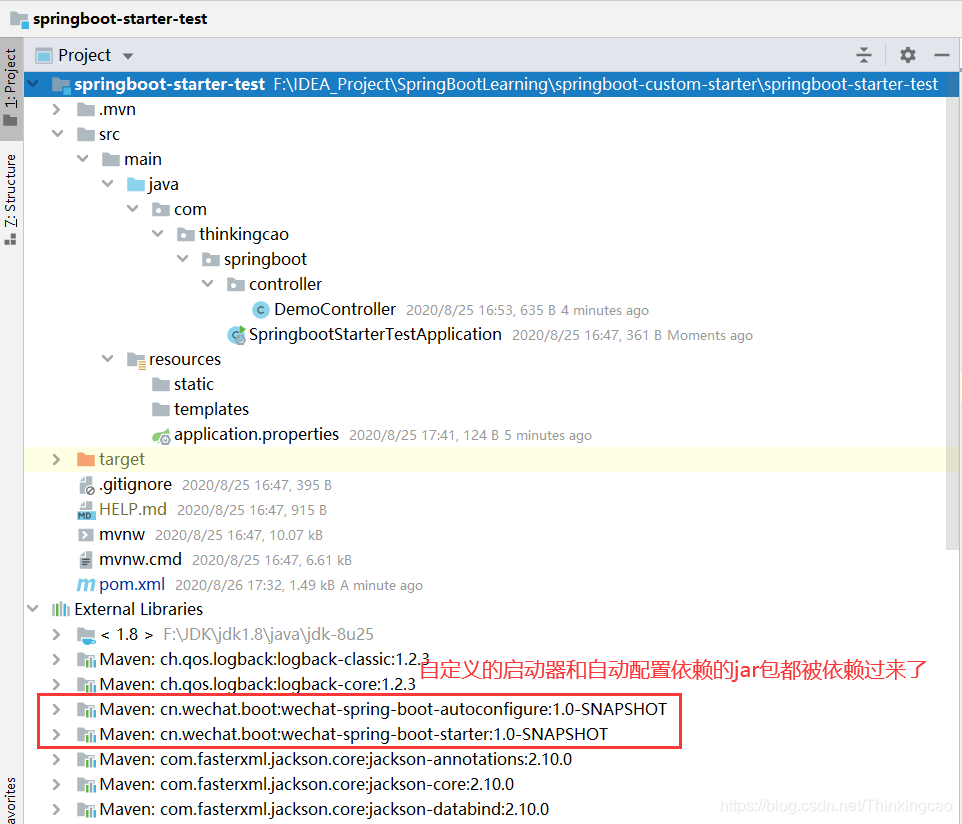The height and width of the screenshot is (824, 962).
Task: Click the resources folder icon
Action: click(x=136, y=360)
